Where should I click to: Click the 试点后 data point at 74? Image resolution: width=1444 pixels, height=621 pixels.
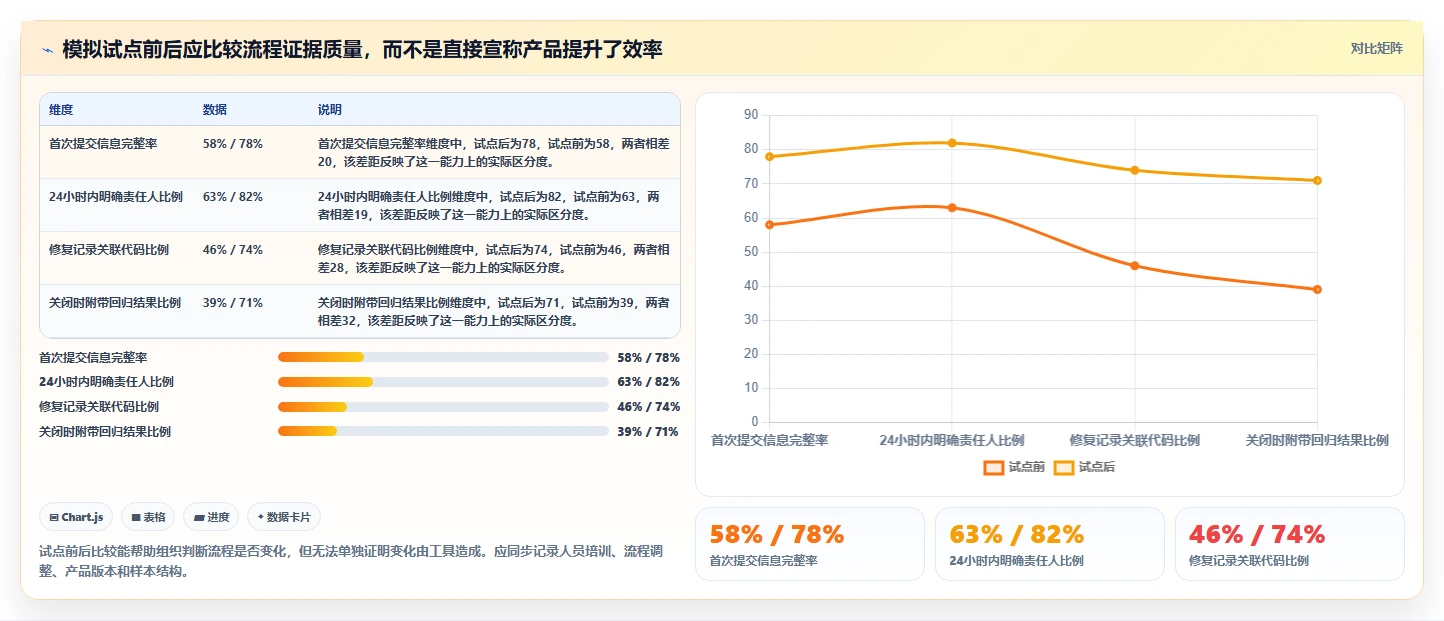pyautogui.click(x=1134, y=170)
